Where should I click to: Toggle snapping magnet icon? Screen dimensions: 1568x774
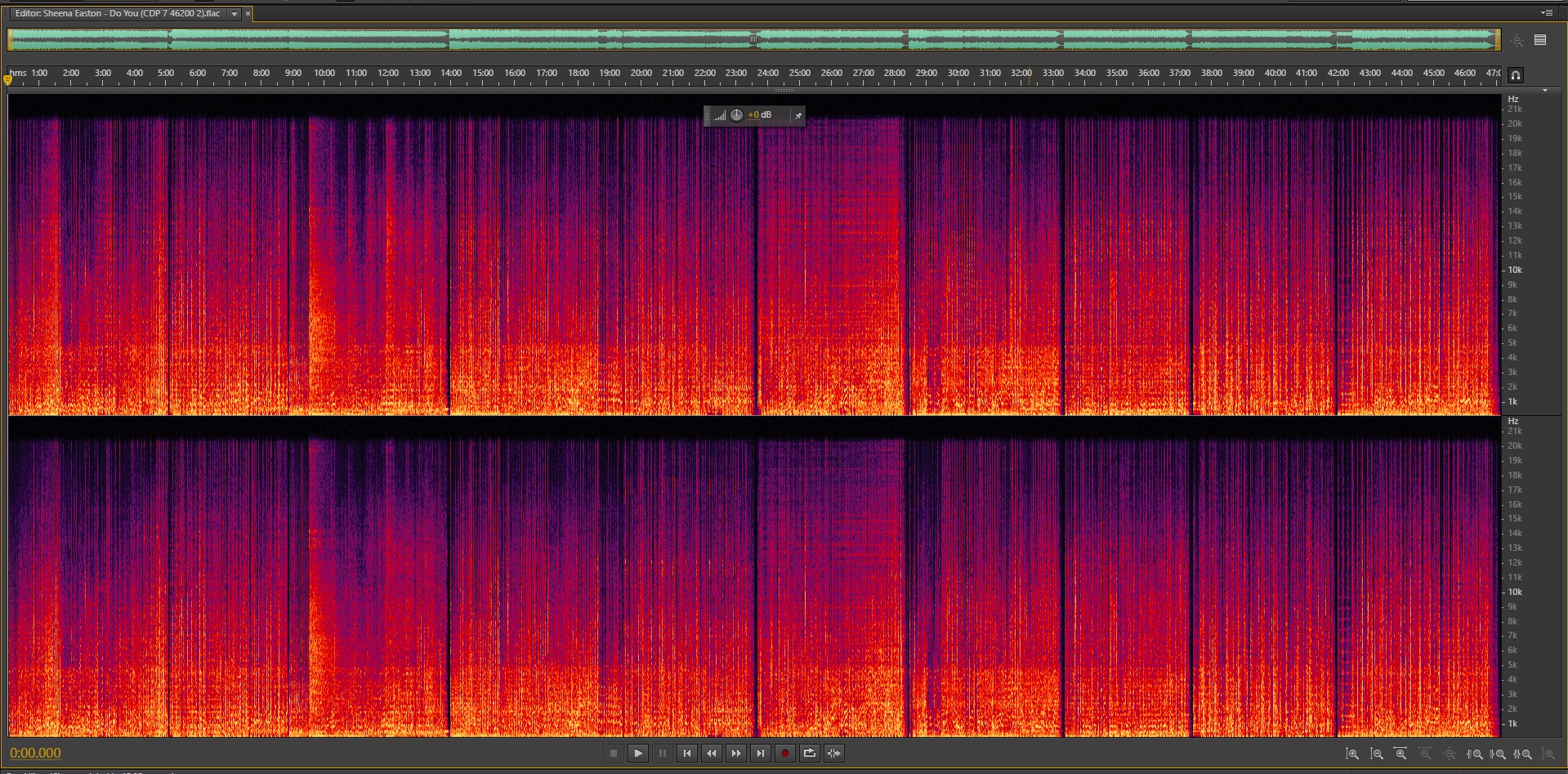pos(1515,75)
